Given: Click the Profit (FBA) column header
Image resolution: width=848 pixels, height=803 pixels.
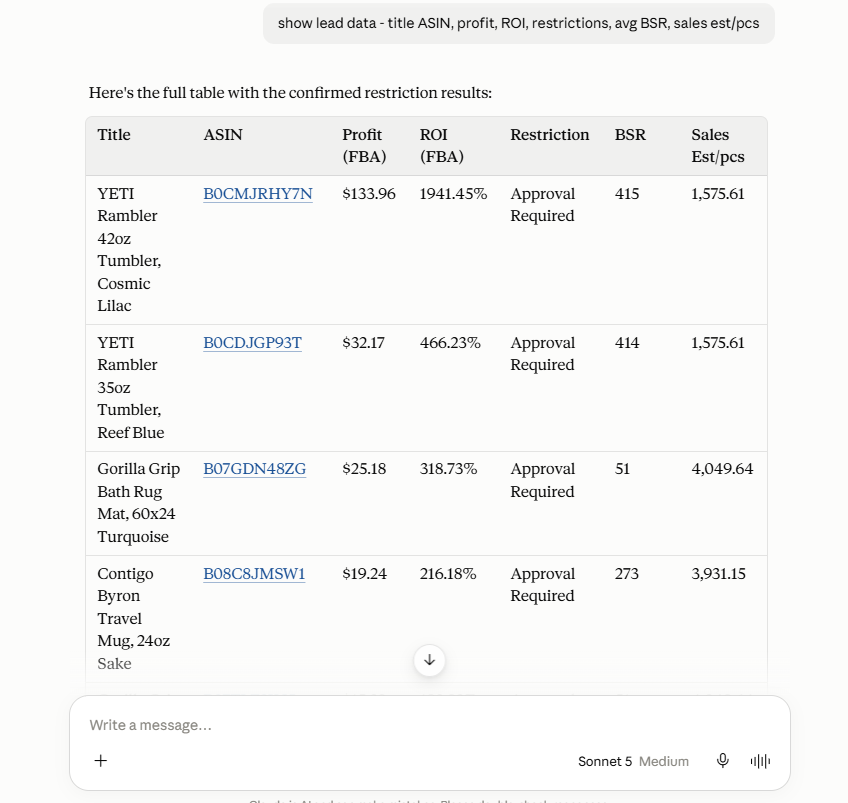Looking at the screenshot, I should coord(364,145).
